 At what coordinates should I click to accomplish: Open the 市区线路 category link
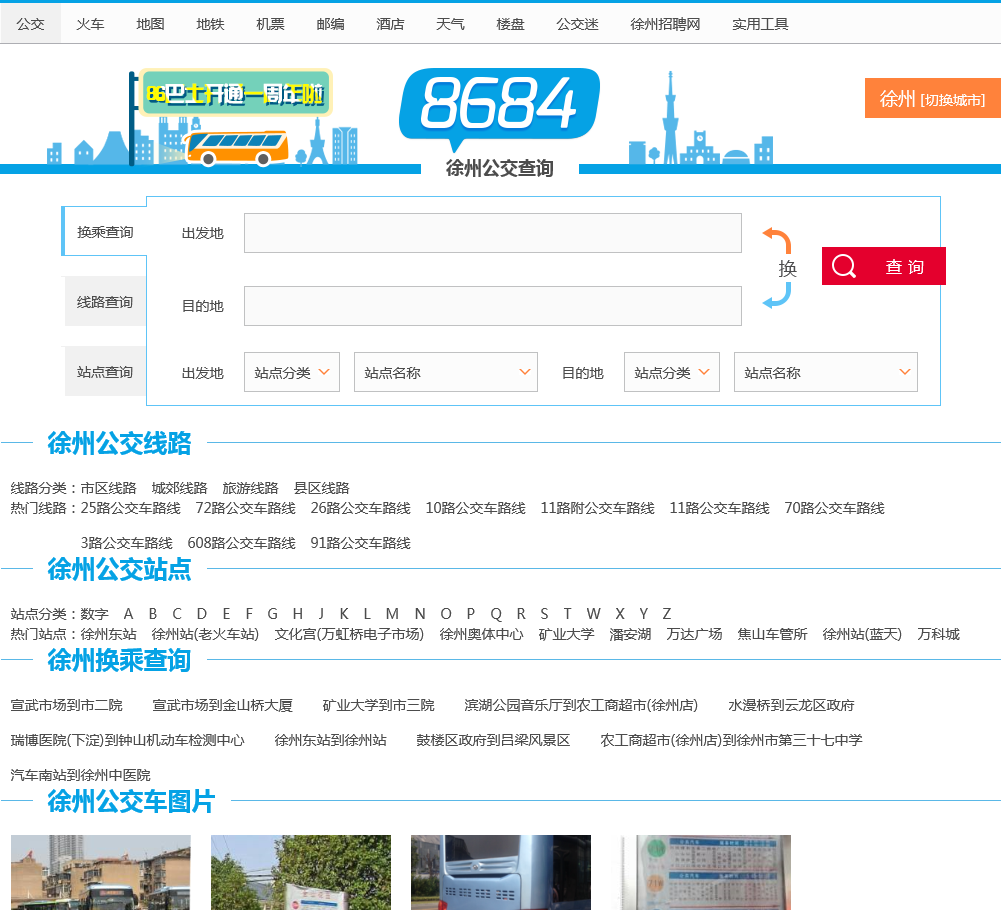[x=109, y=489]
